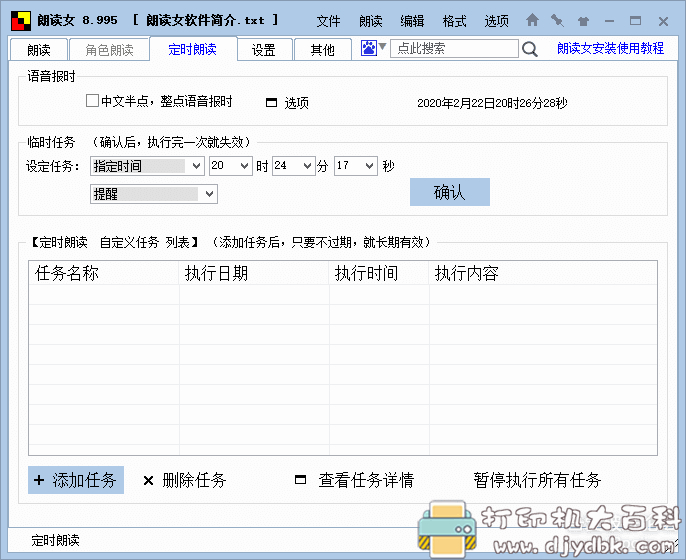Open the 编辑 menu

412,21
